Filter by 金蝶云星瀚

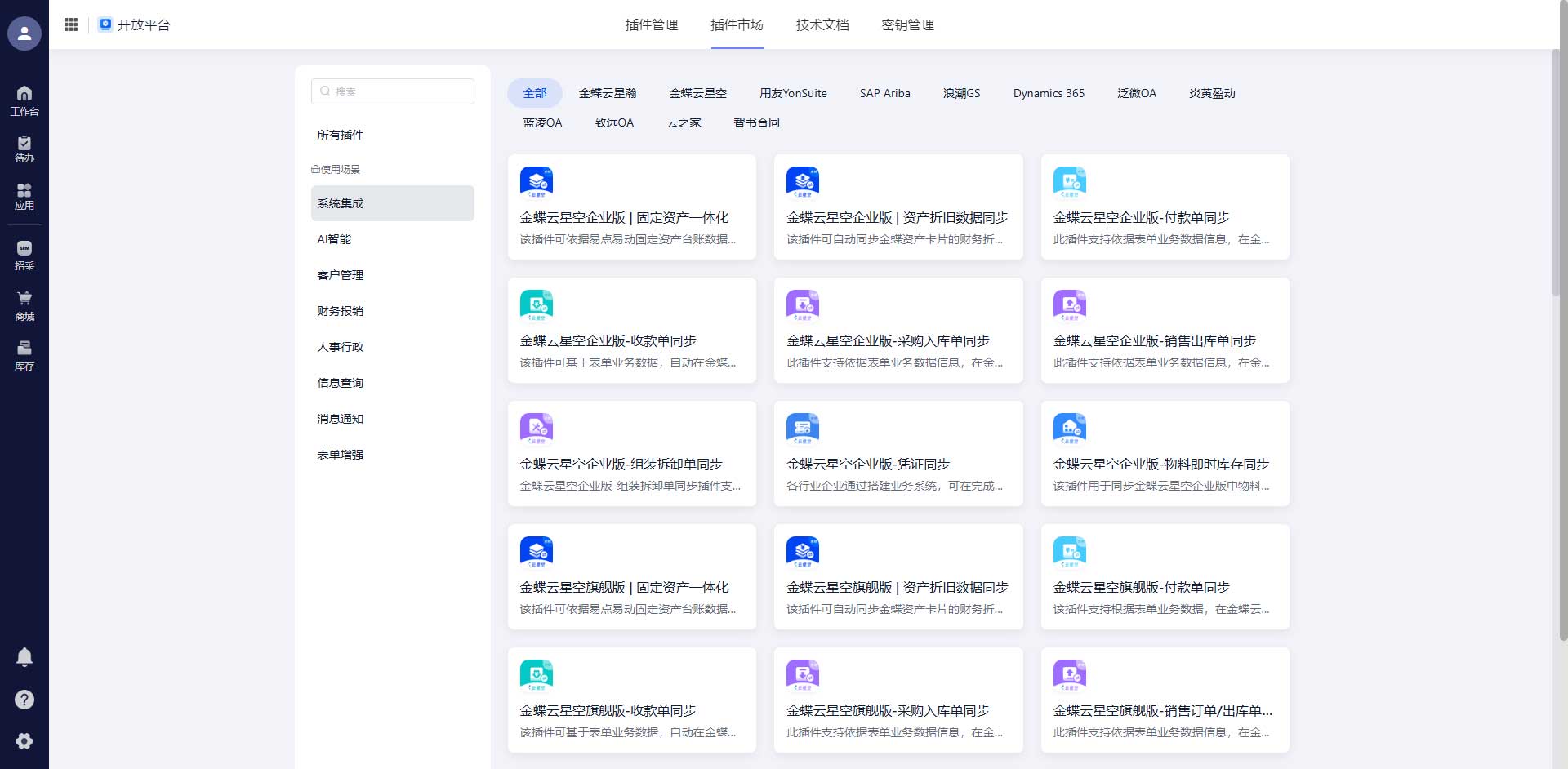[x=608, y=93]
